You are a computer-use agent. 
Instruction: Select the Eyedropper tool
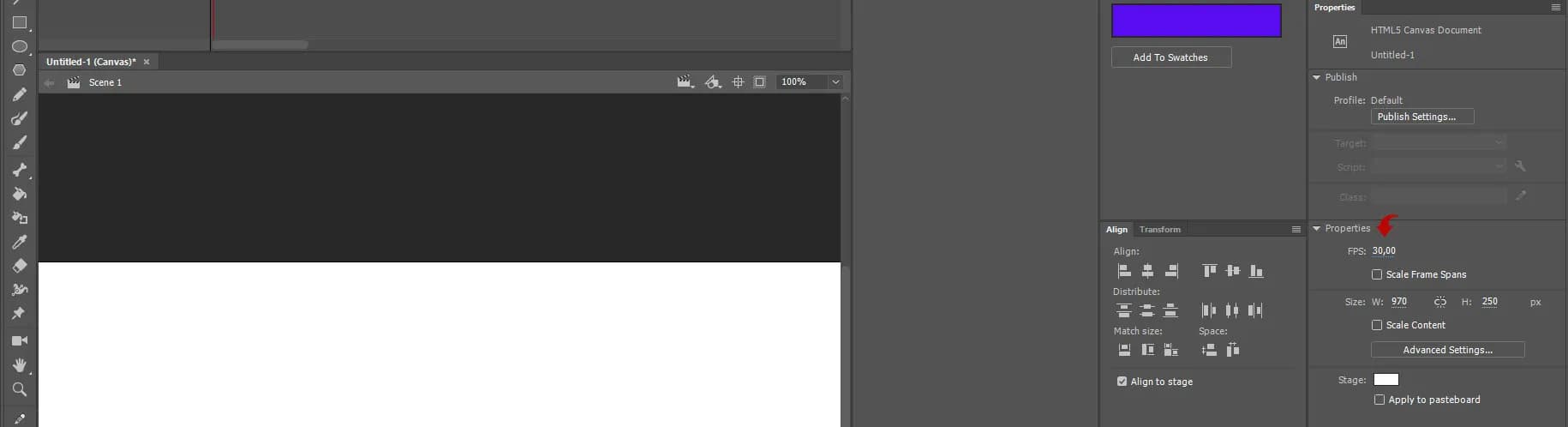coord(19,242)
